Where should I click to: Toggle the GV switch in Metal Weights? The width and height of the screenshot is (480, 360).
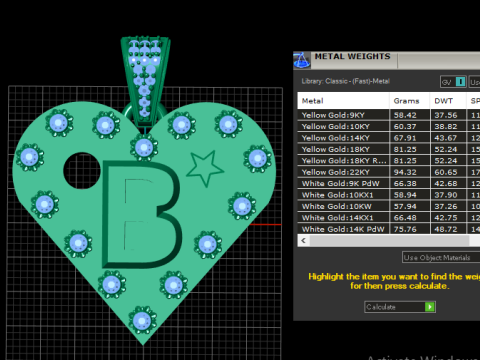[453, 82]
